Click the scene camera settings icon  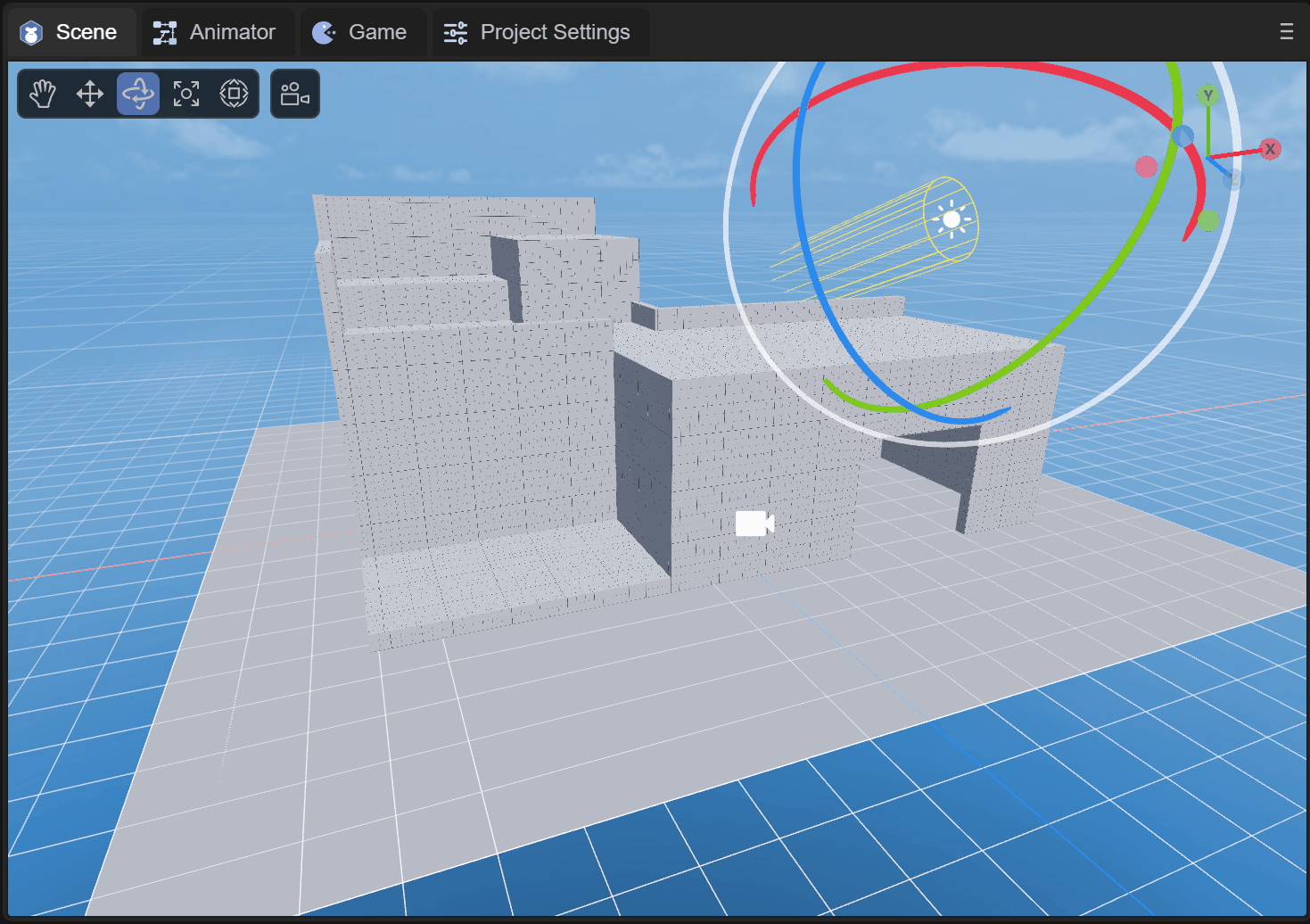pyautogui.click(x=294, y=94)
